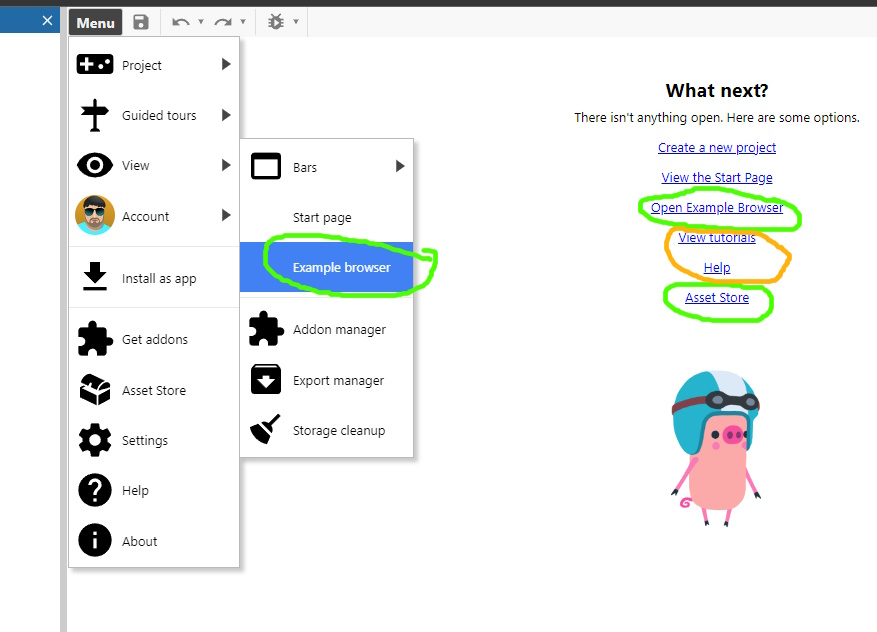Expand the Account submenu arrow
This screenshot has width=877, height=632.
[x=225, y=215]
